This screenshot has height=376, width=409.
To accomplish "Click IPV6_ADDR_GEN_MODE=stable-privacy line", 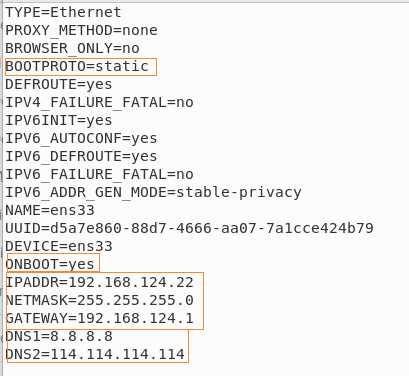I will [153, 192].
